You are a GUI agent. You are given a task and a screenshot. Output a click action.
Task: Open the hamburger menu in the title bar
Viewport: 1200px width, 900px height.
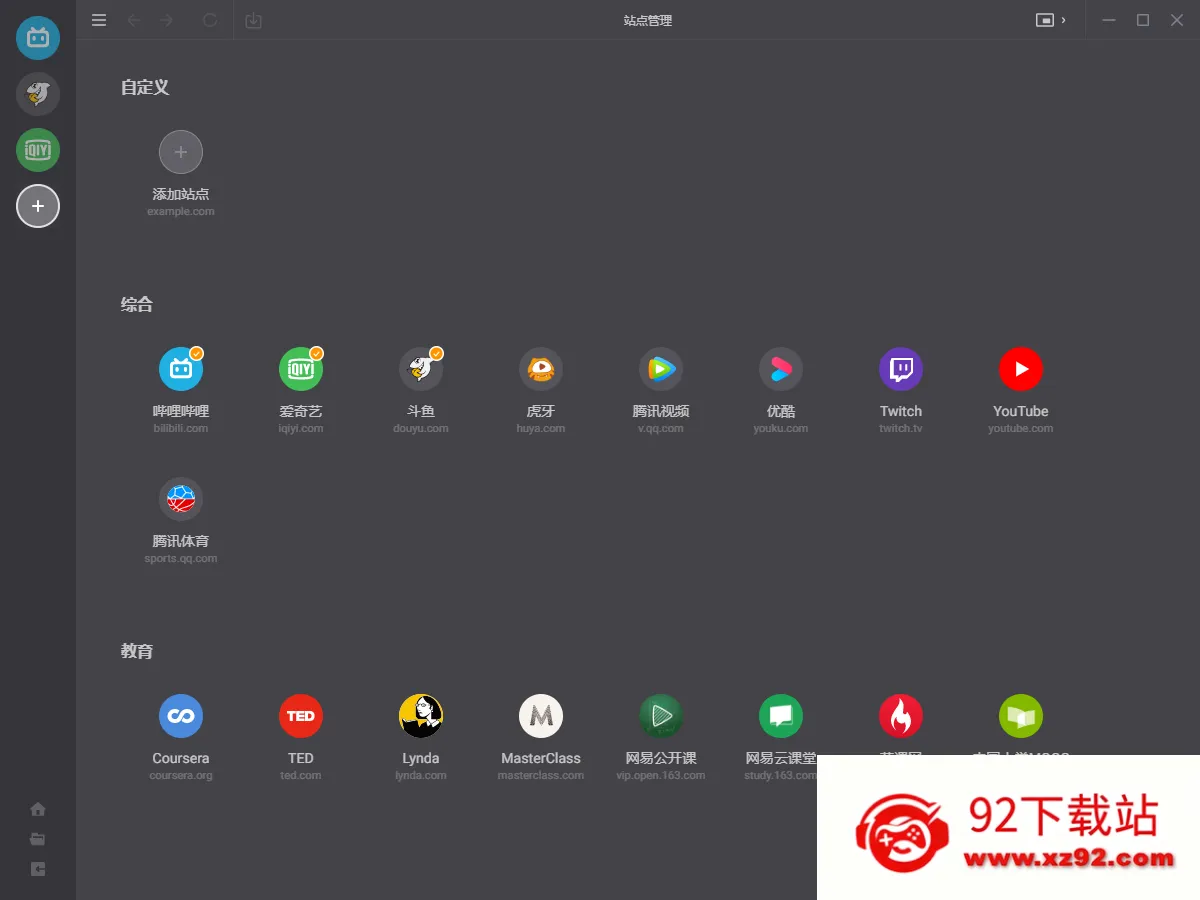pos(99,20)
